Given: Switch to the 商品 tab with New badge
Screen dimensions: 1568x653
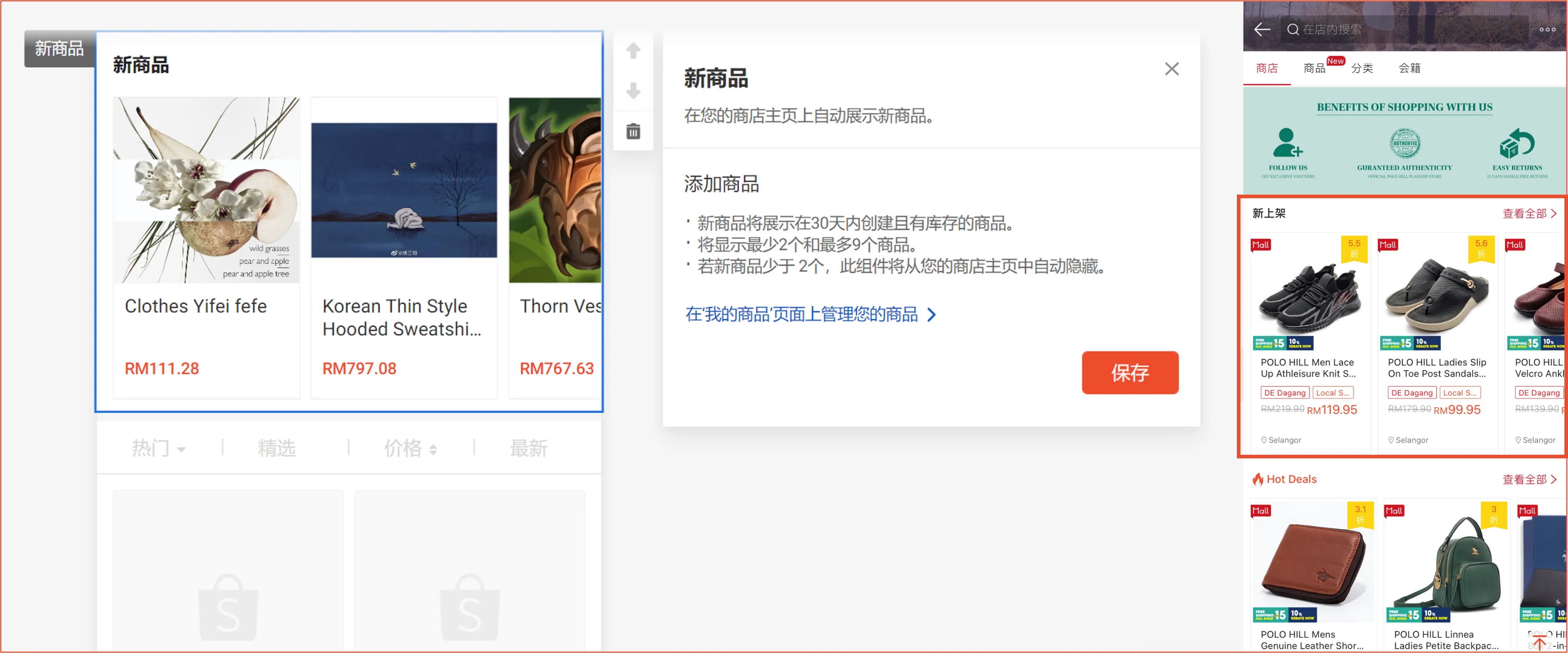Looking at the screenshot, I should coord(1314,68).
